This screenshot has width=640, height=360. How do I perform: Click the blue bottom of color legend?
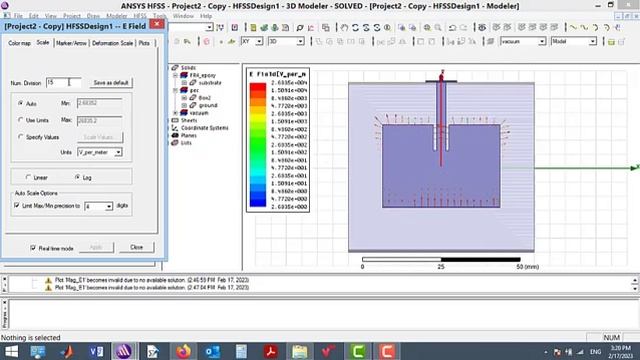[x=258, y=203]
